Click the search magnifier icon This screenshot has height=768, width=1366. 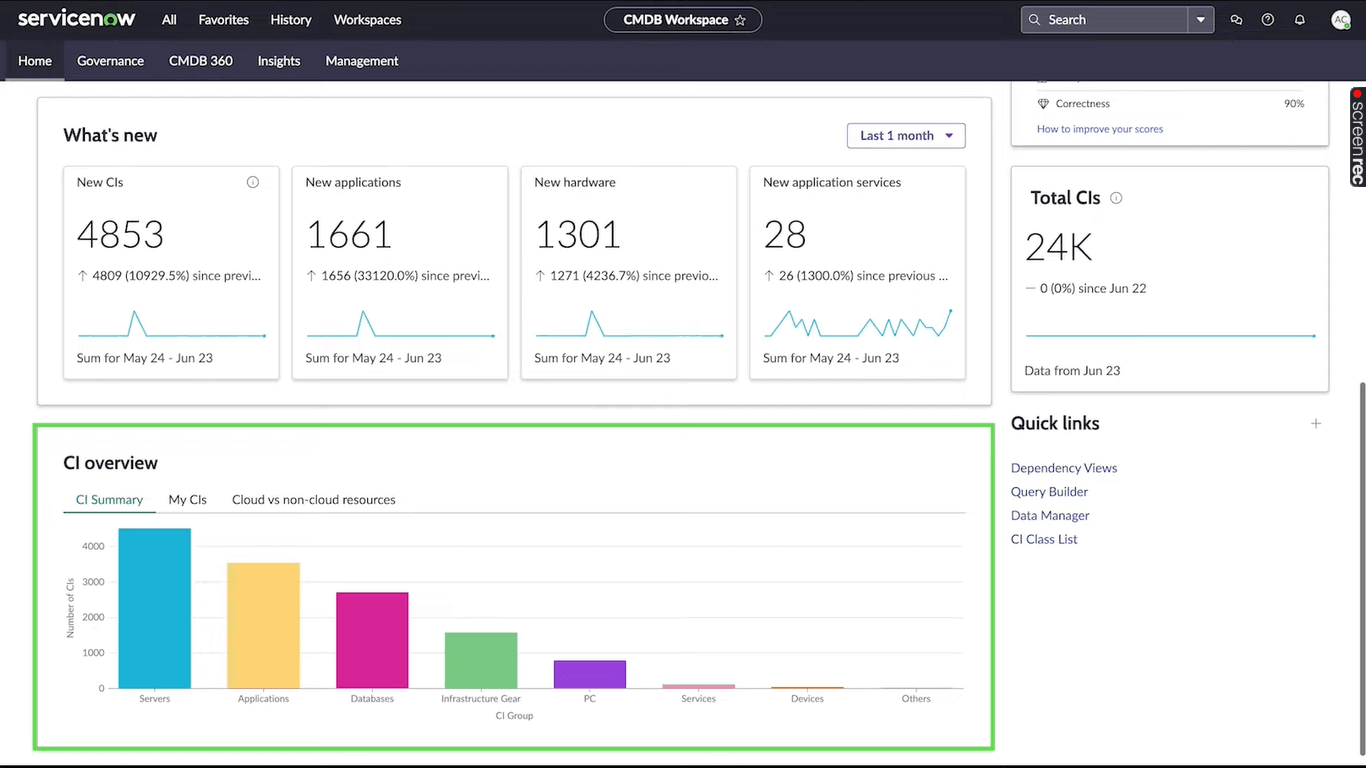click(1034, 19)
